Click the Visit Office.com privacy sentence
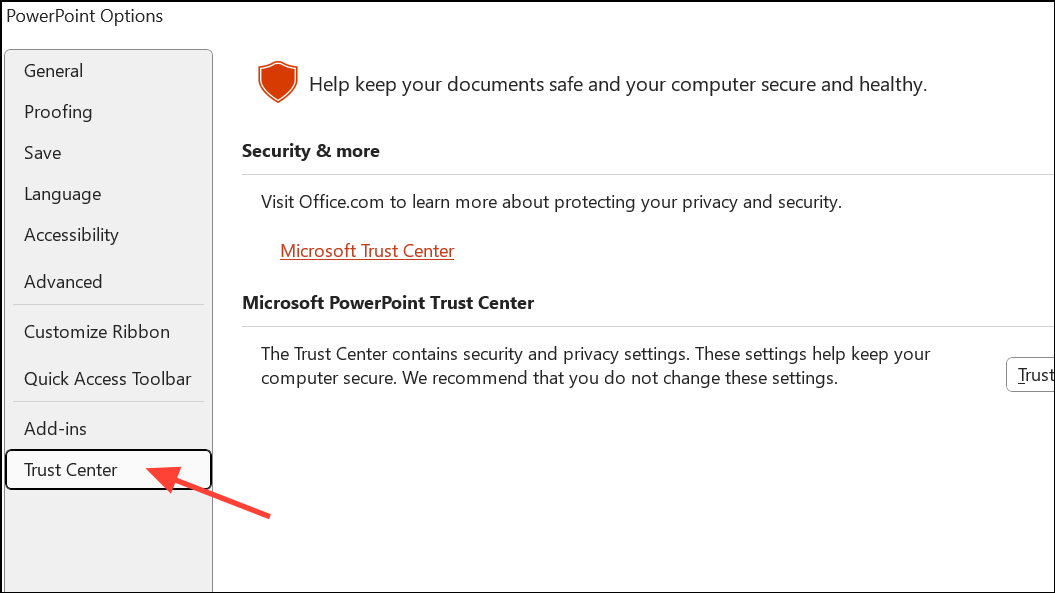This screenshot has width=1055, height=593. [551, 202]
